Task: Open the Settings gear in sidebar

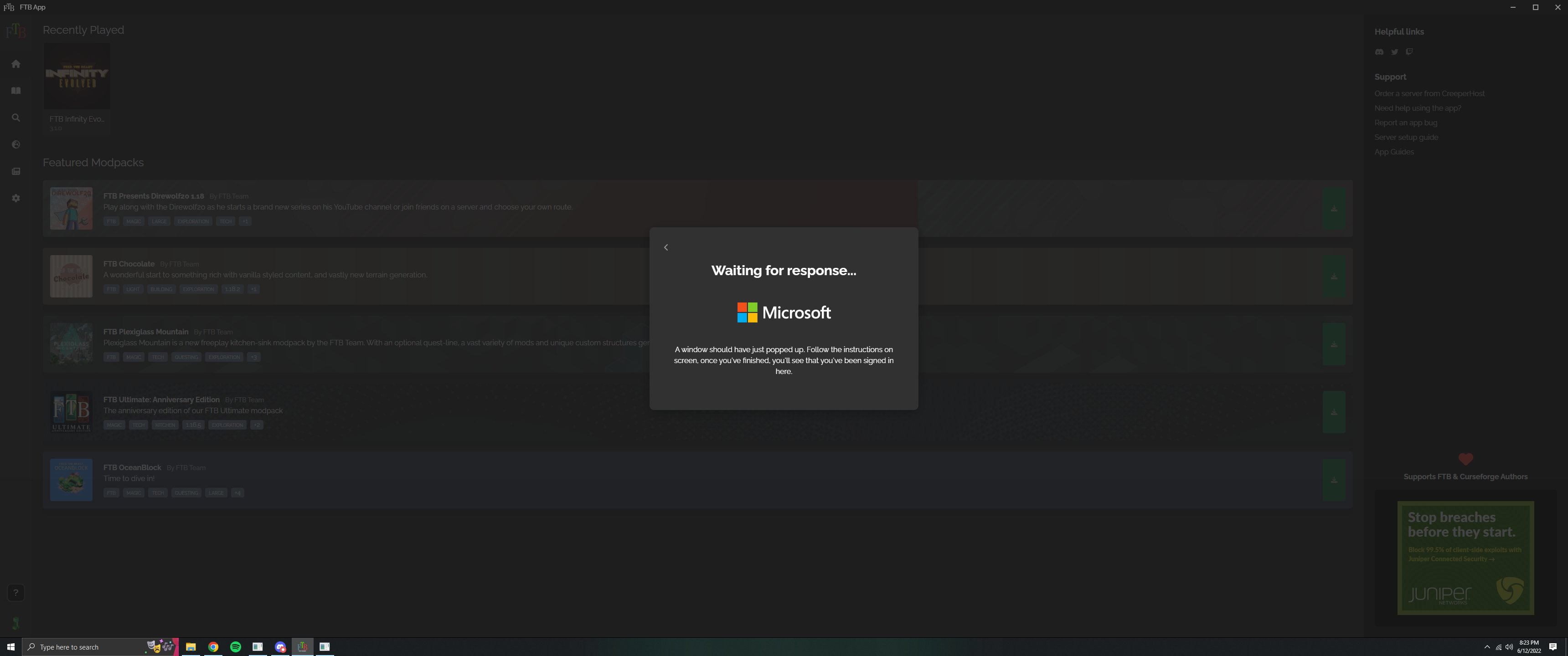Action: tap(16, 198)
